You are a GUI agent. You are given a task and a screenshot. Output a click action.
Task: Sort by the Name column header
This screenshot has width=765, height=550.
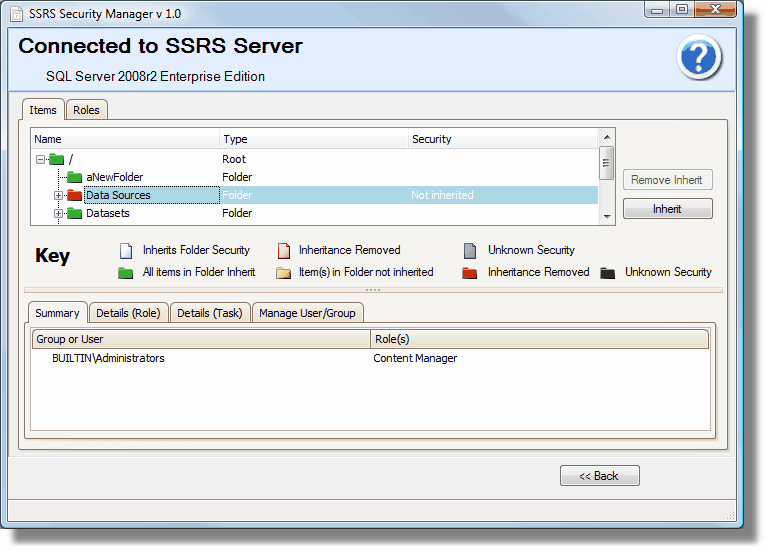[x=125, y=139]
